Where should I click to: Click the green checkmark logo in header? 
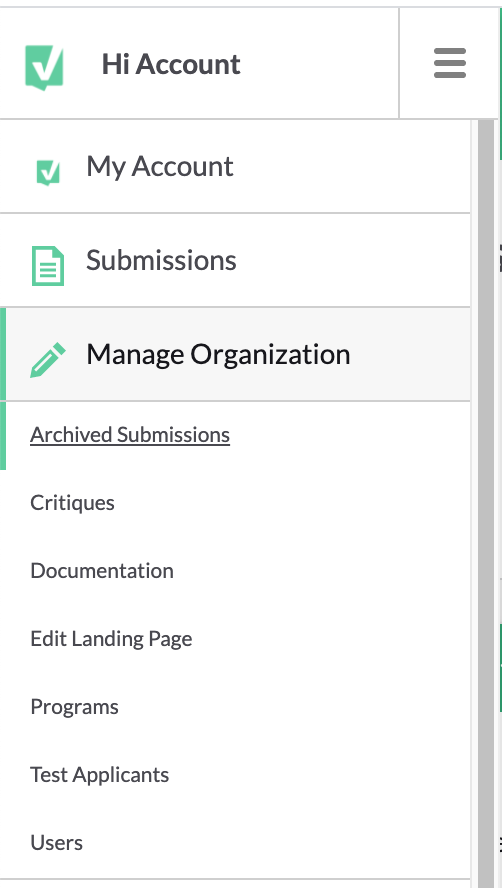pos(44,67)
